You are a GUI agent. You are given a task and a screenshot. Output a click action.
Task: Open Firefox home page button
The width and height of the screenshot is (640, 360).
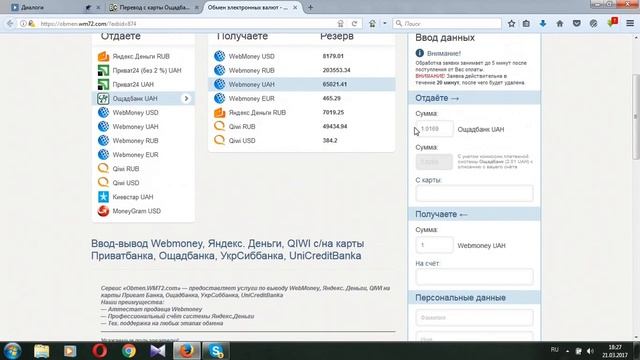(560, 24)
